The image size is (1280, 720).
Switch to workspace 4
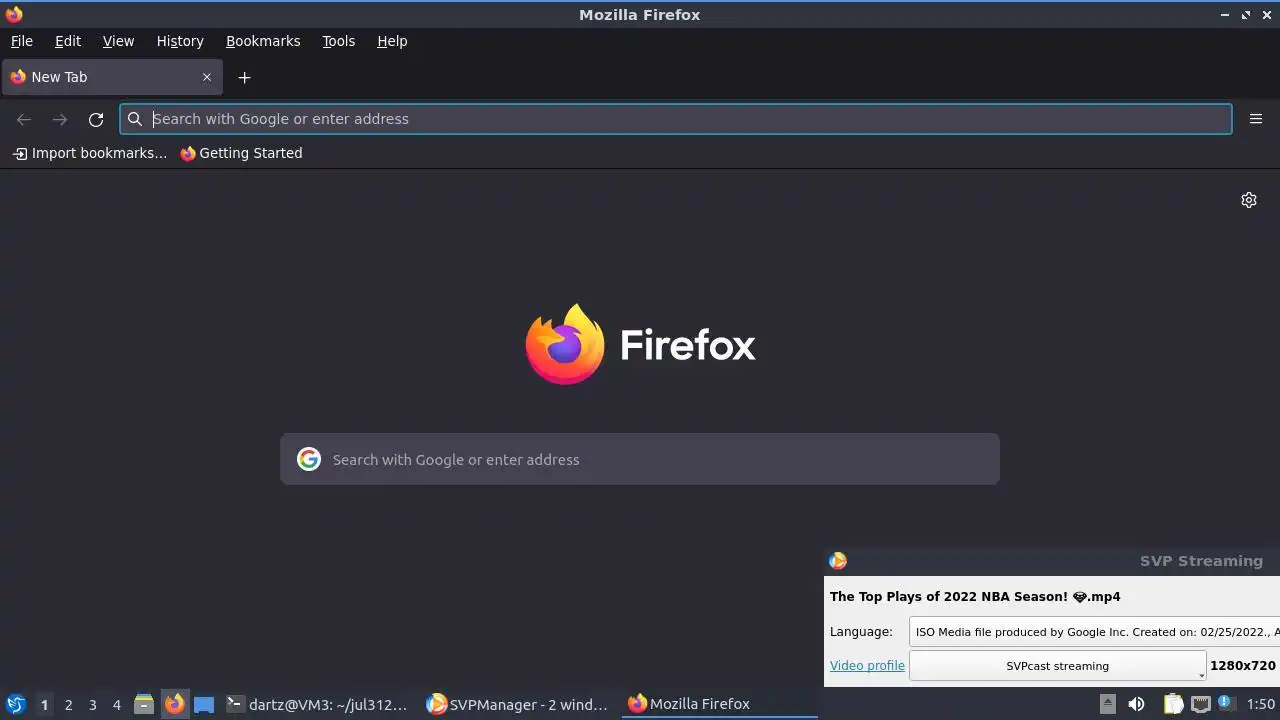116,705
